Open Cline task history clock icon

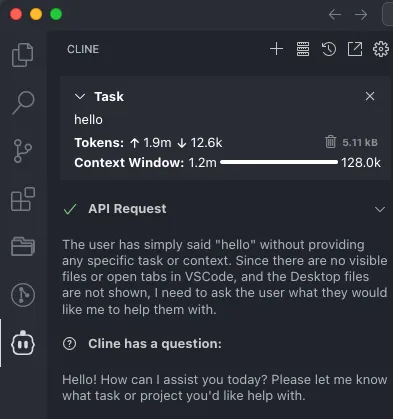click(329, 49)
